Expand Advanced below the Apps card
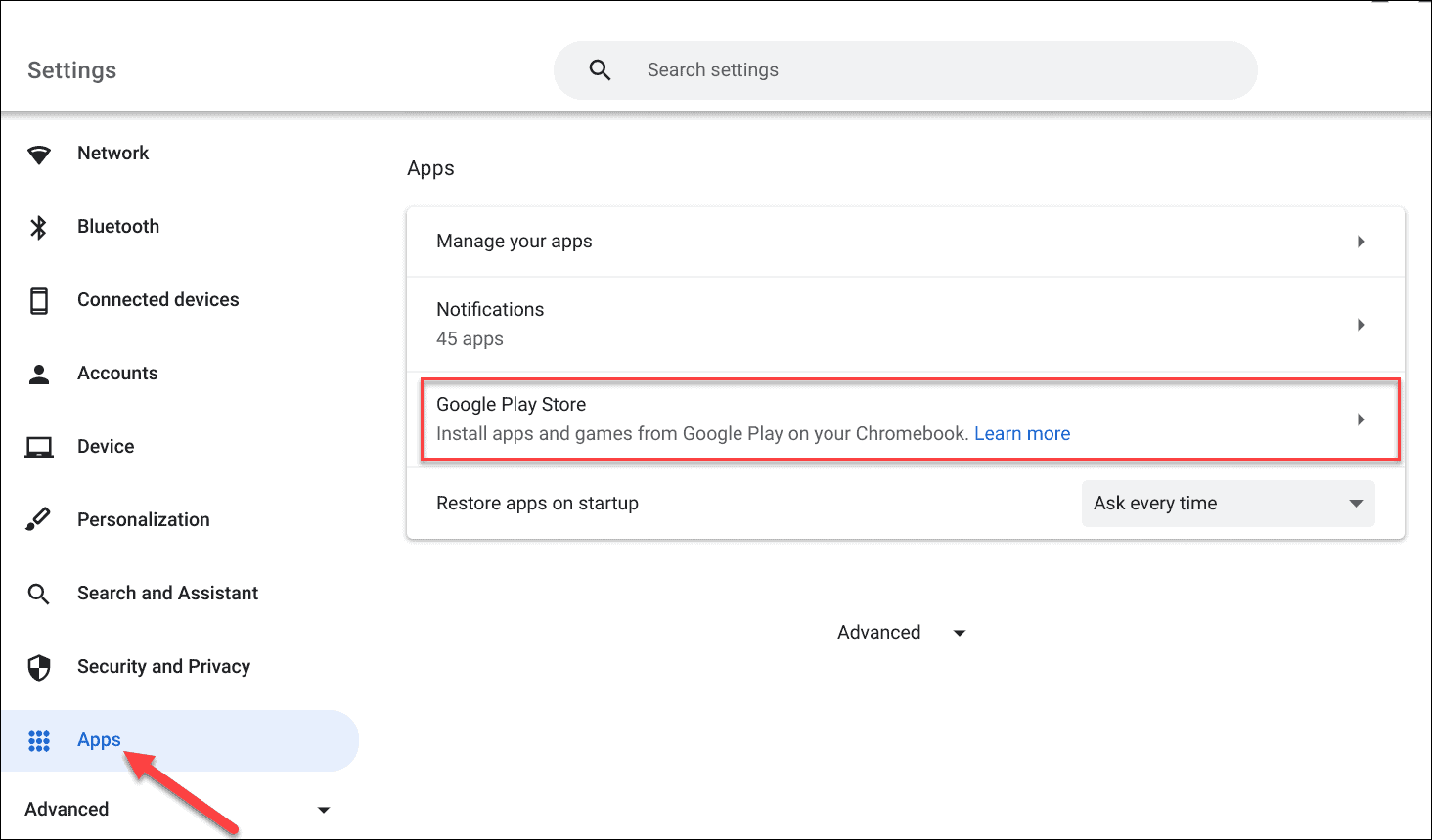Image resolution: width=1432 pixels, height=840 pixels. [x=901, y=633]
